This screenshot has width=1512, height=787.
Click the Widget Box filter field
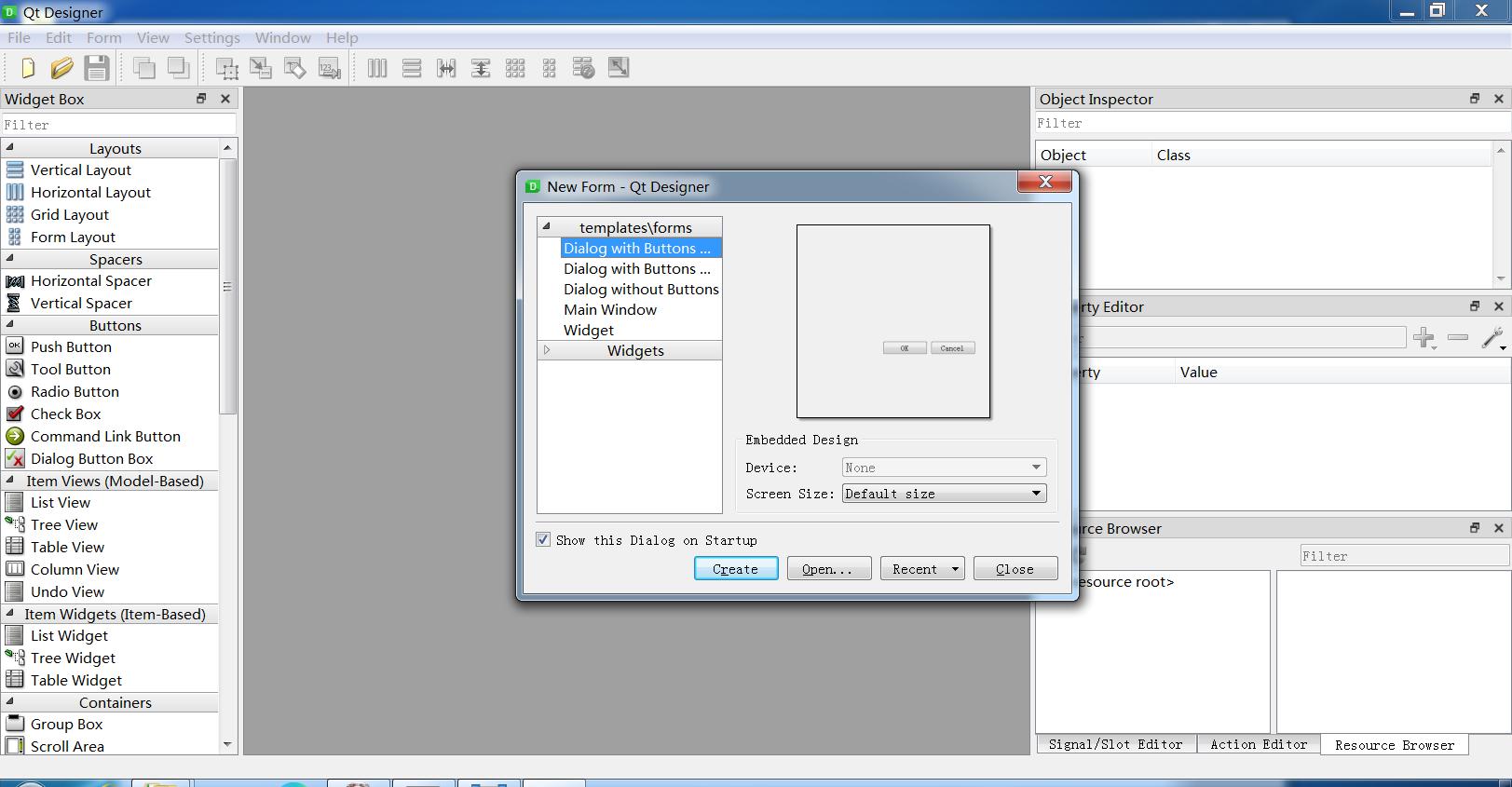(118, 124)
